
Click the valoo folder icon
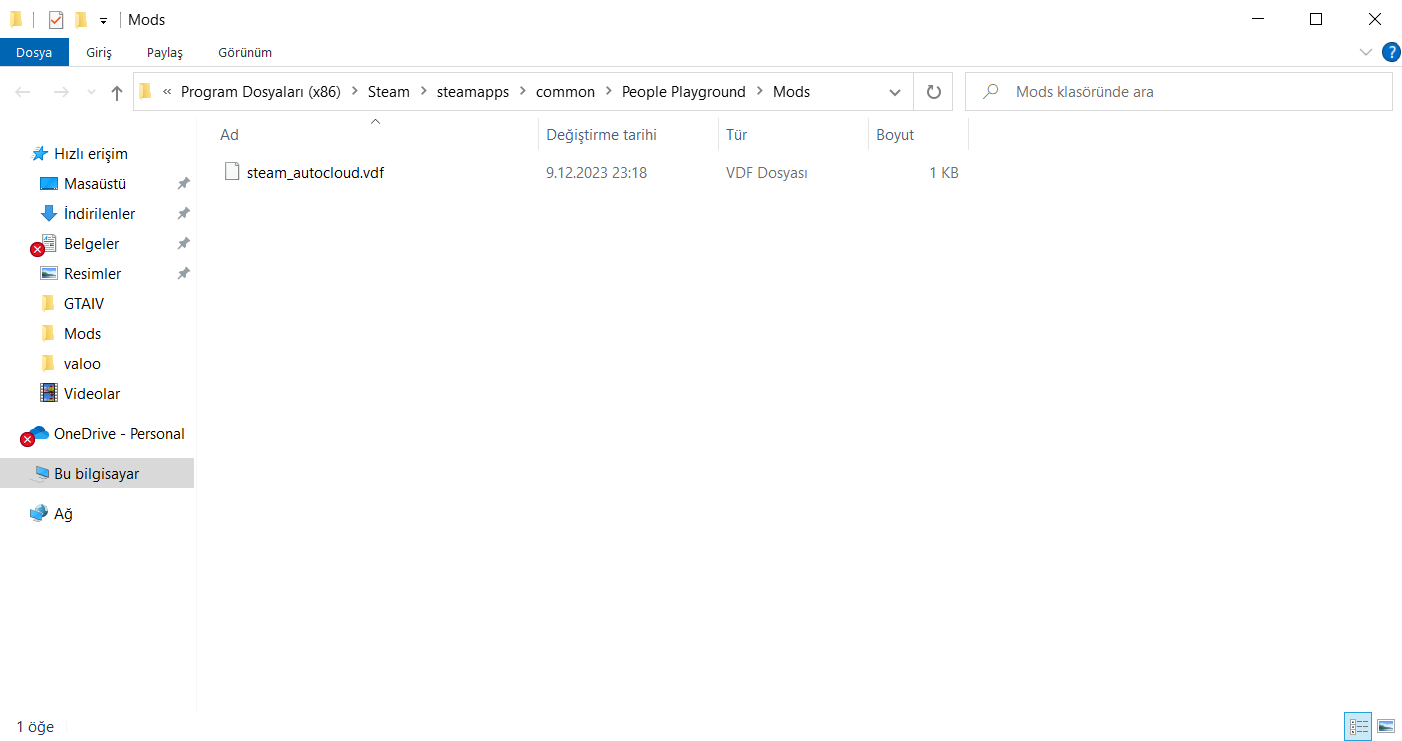tap(48, 364)
